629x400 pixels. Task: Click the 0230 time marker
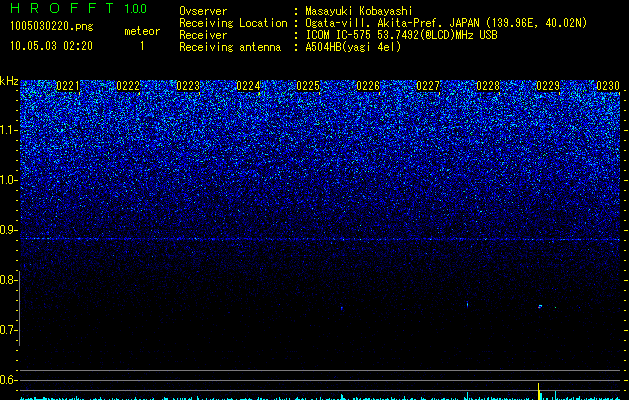tap(608, 86)
